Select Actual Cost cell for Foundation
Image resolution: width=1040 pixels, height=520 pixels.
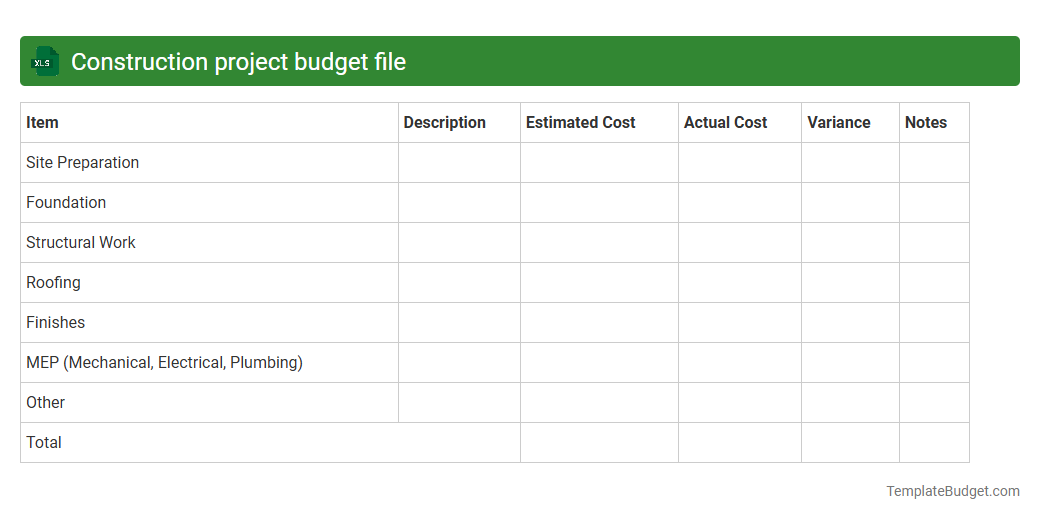(740, 202)
